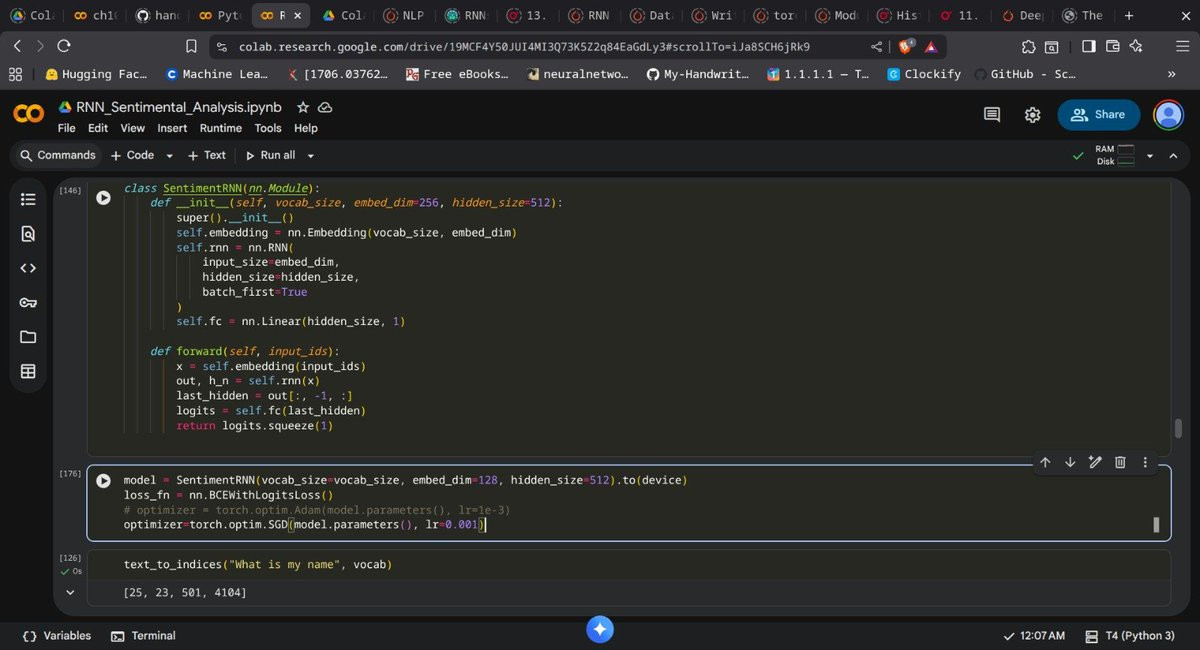Open the table of contents sidebar

tap(28, 199)
